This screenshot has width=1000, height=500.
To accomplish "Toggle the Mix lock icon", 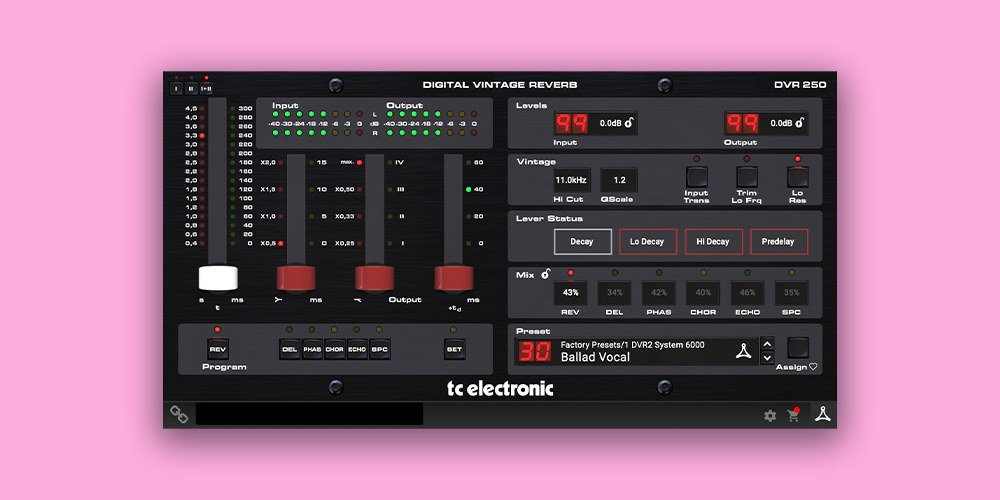I will tap(546, 274).
